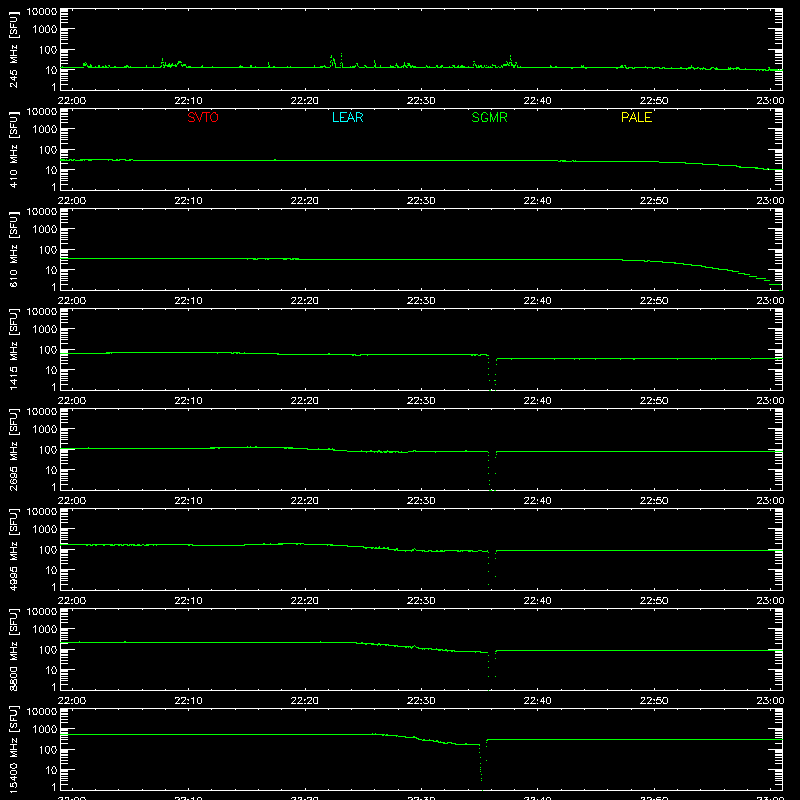Click the 1000 y-tick of 410 MHz plot

point(45,129)
